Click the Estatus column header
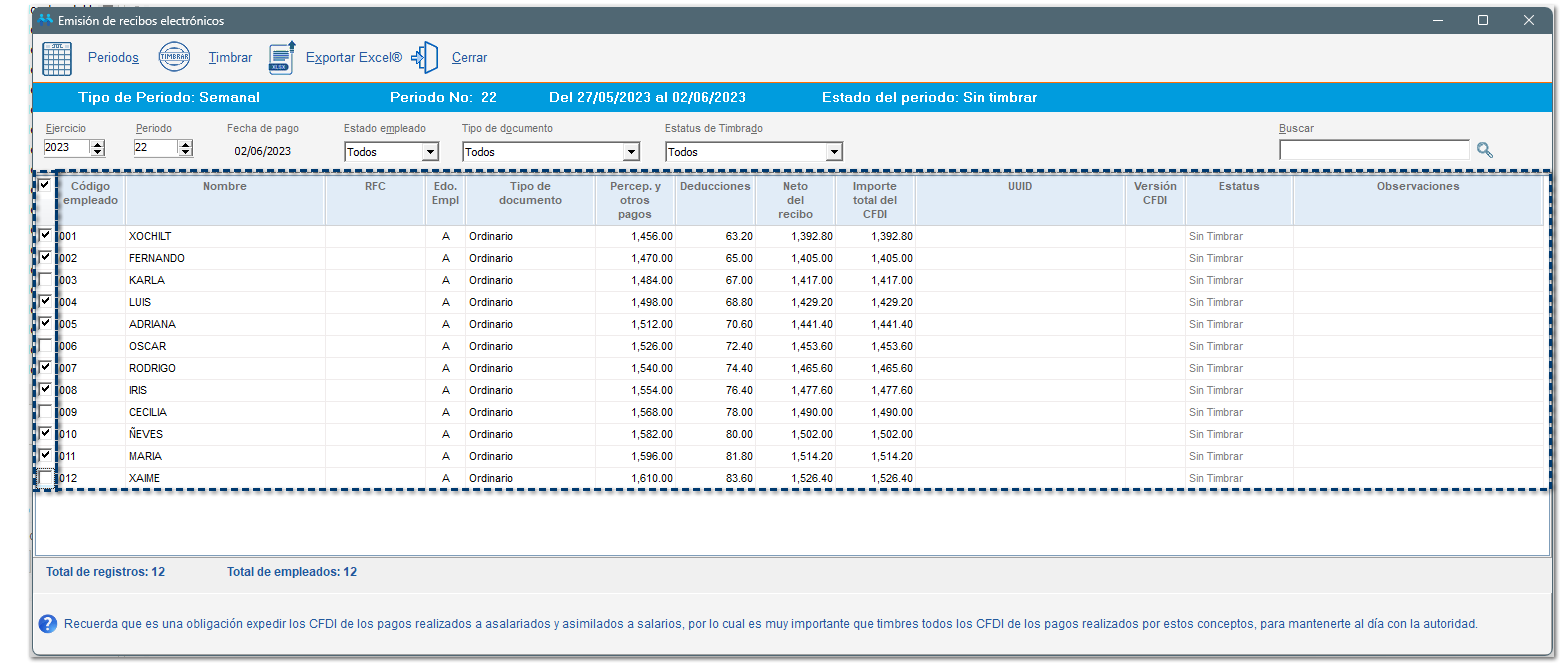Screen dimensions: 1563x666 (x=1238, y=186)
